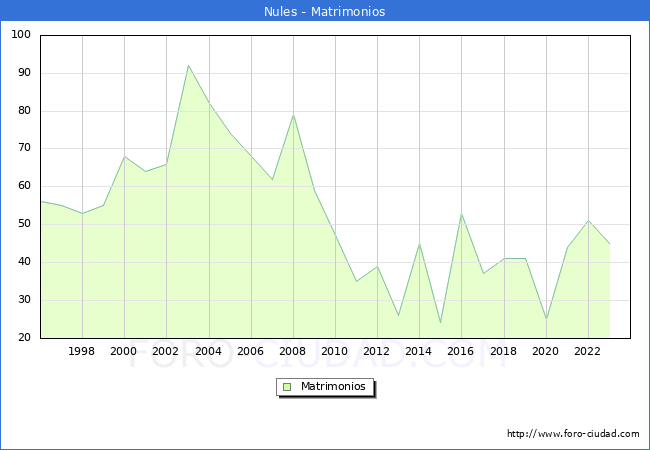Screen dimensions: 650x450
Task: Click the x-axis year 2006
Action: (250, 351)
